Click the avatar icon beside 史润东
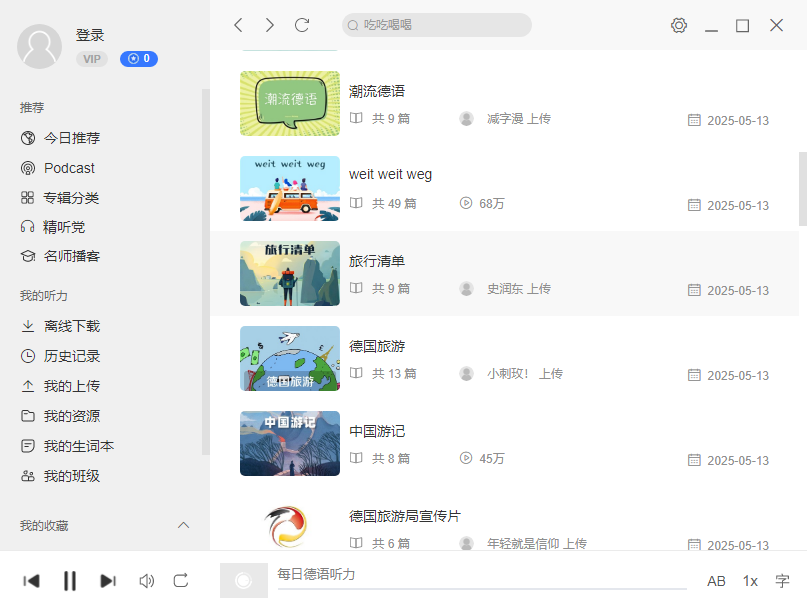 pyautogui.click(x=466, y=289)
